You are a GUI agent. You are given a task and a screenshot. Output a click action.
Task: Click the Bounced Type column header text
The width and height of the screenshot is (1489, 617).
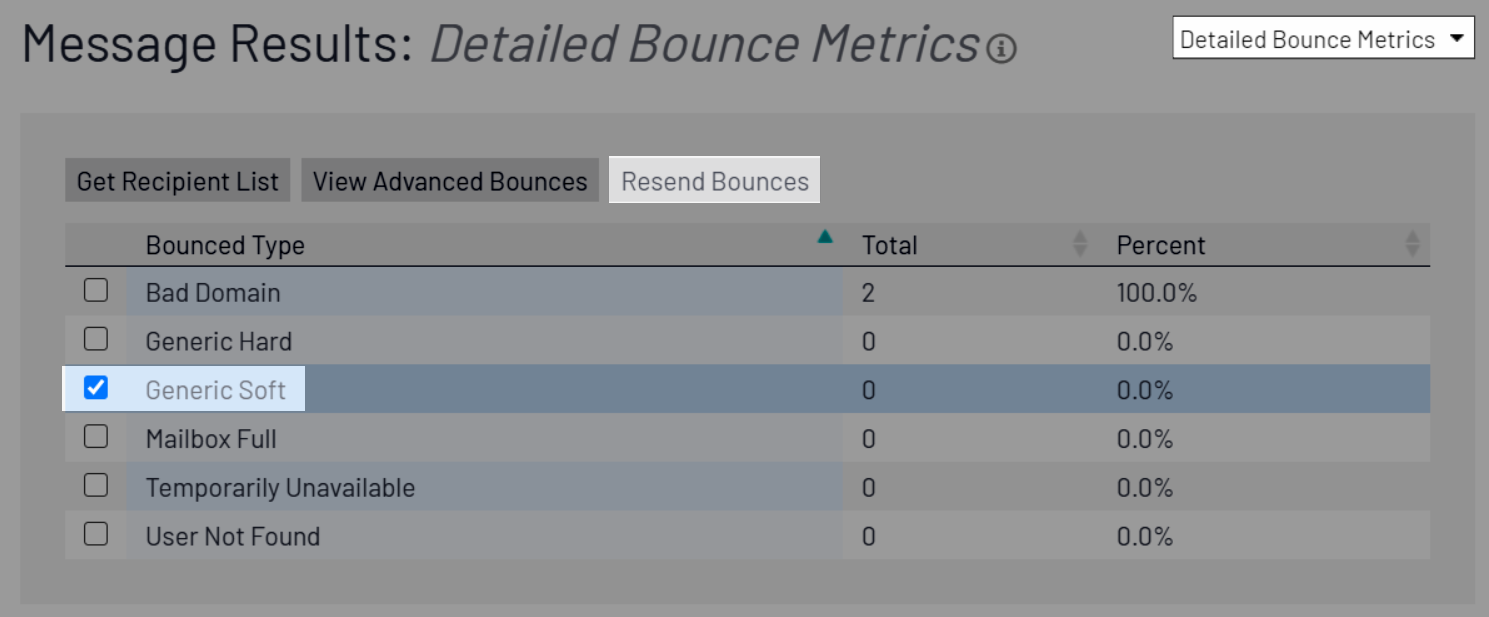tap(225, 246)
